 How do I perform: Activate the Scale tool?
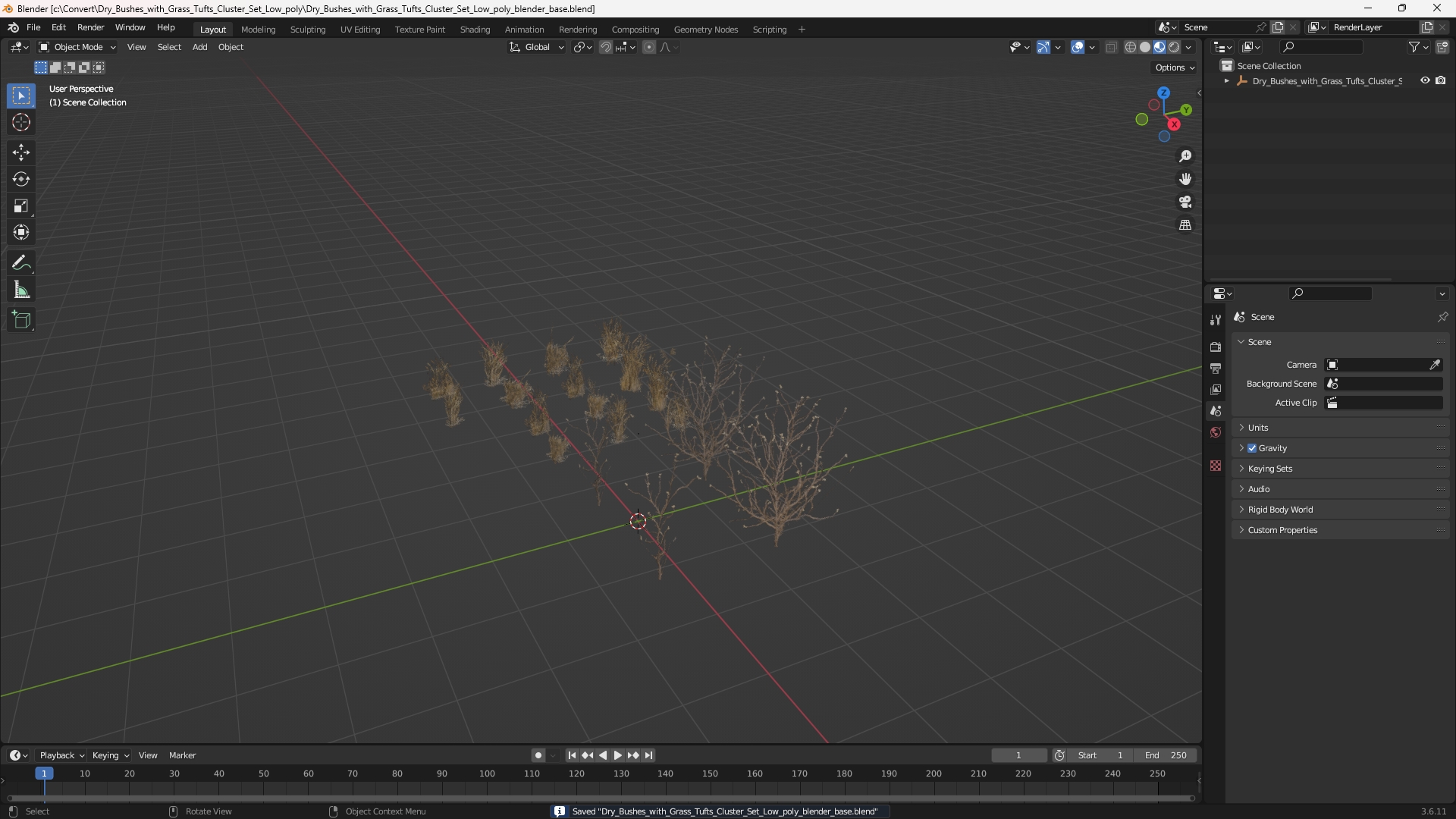(x=21, y=206)
